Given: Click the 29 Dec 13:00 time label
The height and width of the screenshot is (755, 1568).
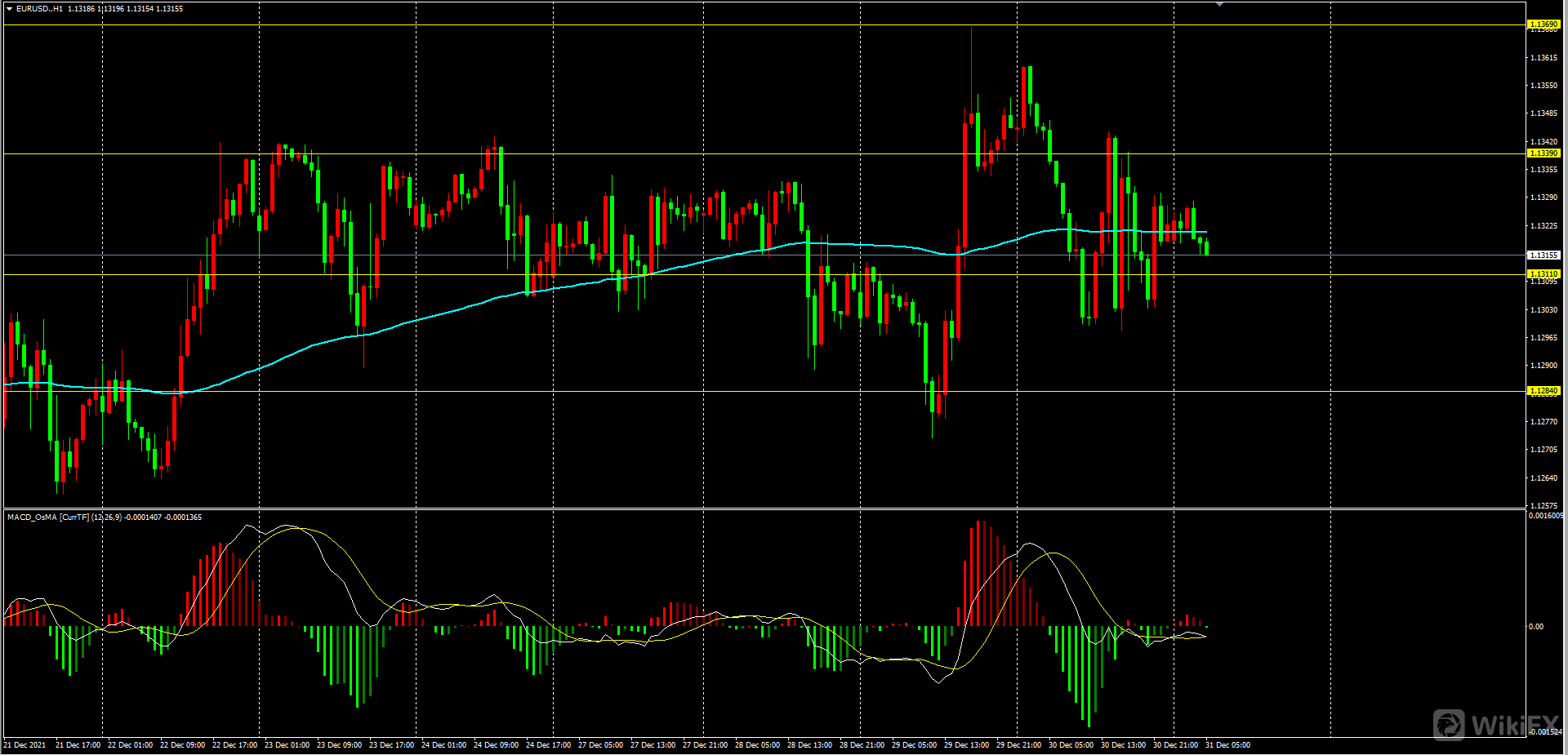Looking at the screenshot, I should tap(966, 745).
